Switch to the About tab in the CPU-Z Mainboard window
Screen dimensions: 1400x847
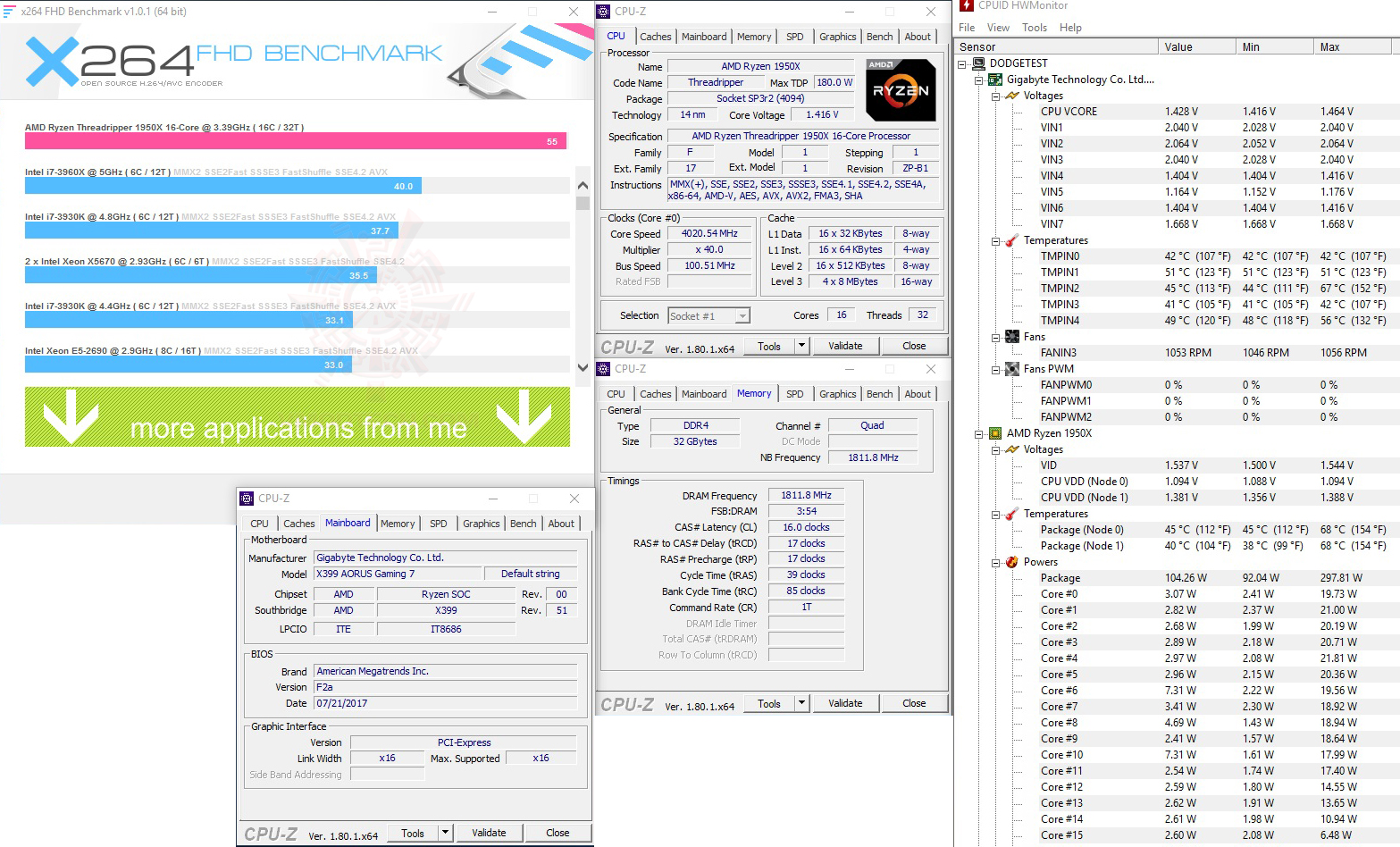[561, 524]
